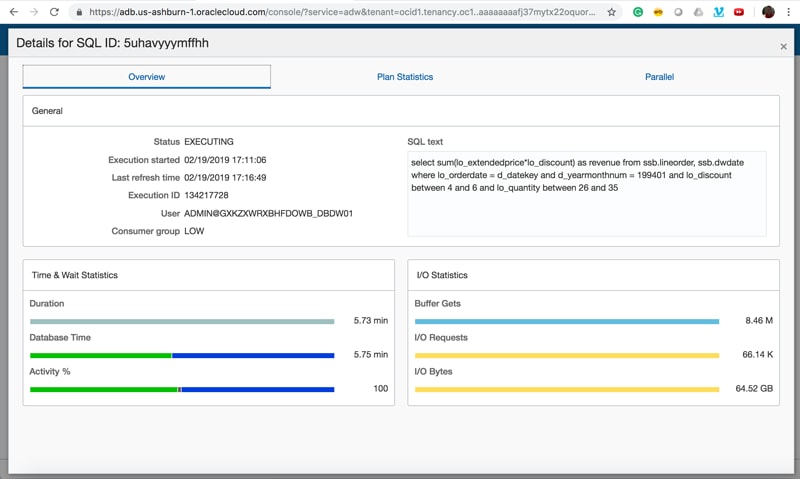Click the I/O Bytes yellow bar
This screenshot has height=479, width=800.
566,389
